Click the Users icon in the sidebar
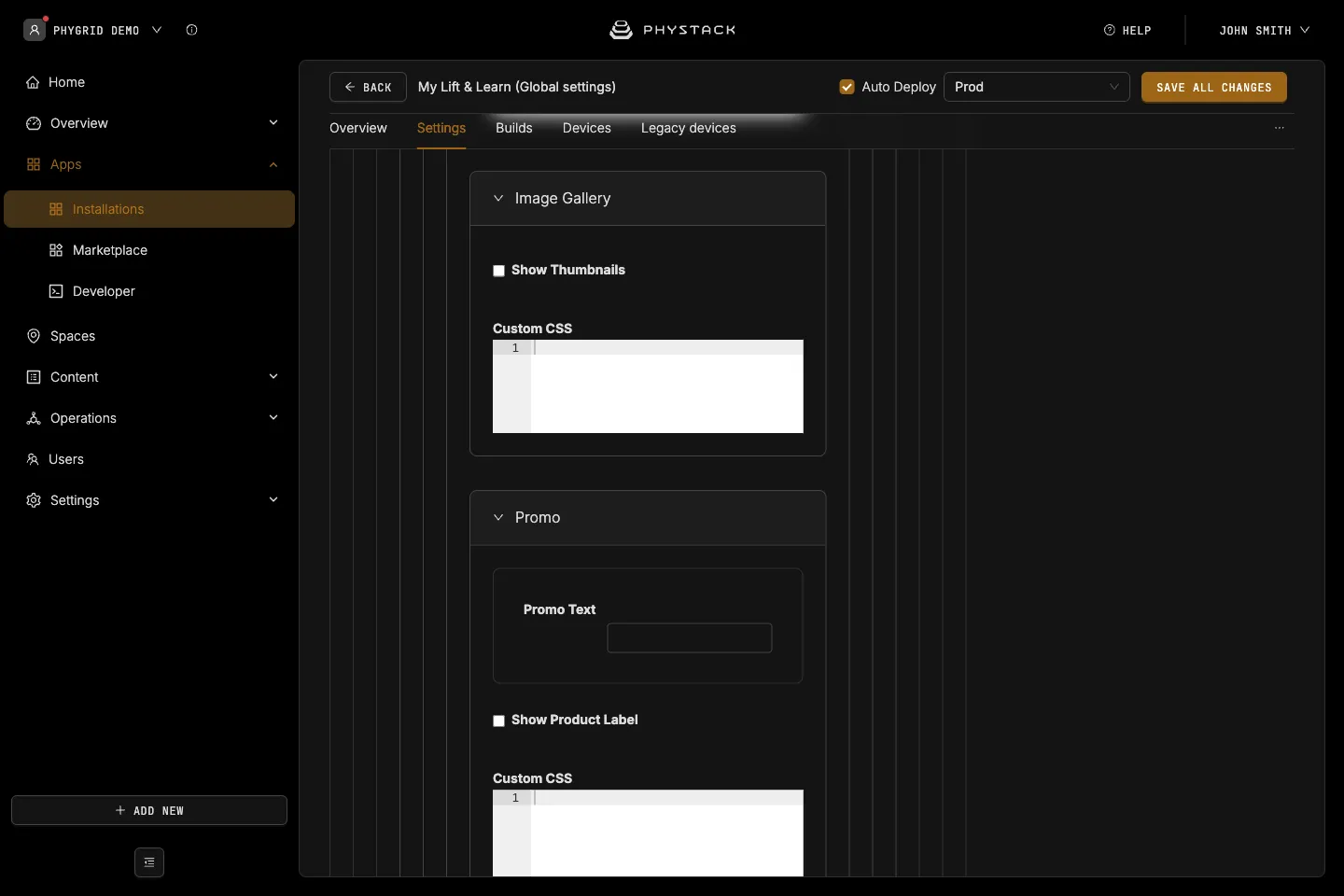Image resolution: width=1344 pixels, height=896 pixels. pyautogui.click(x=33, y=459)
